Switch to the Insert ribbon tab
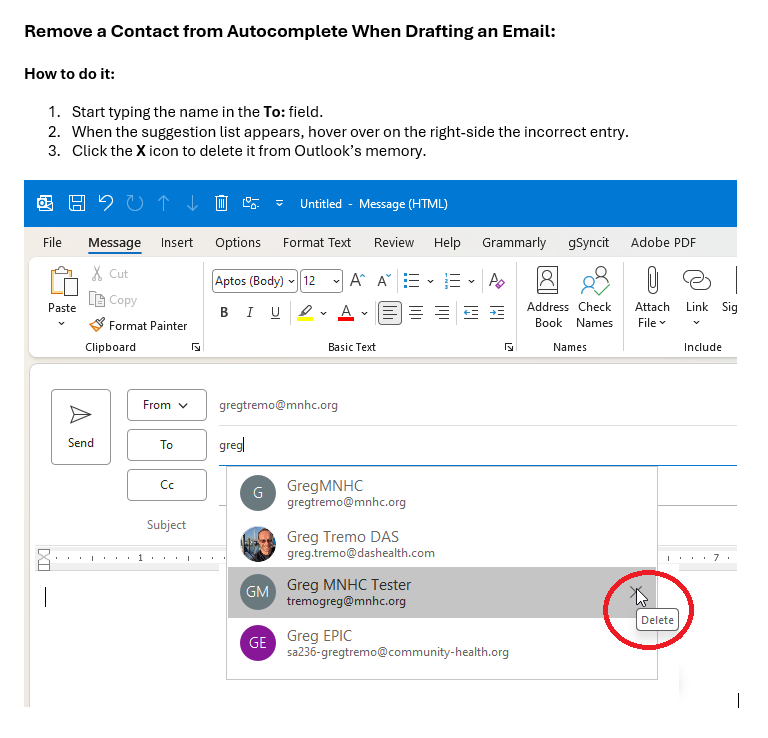The width and height of the screenshot is (768, 738). click(x=177, y=242)
